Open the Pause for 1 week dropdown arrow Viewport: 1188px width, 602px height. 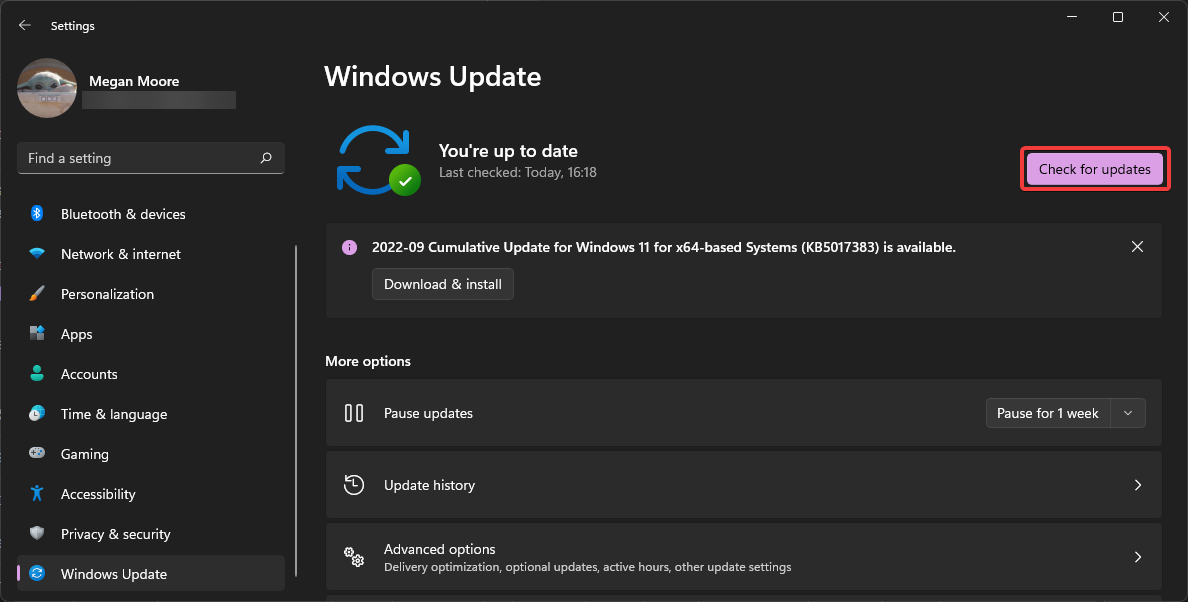(1128, 413)
